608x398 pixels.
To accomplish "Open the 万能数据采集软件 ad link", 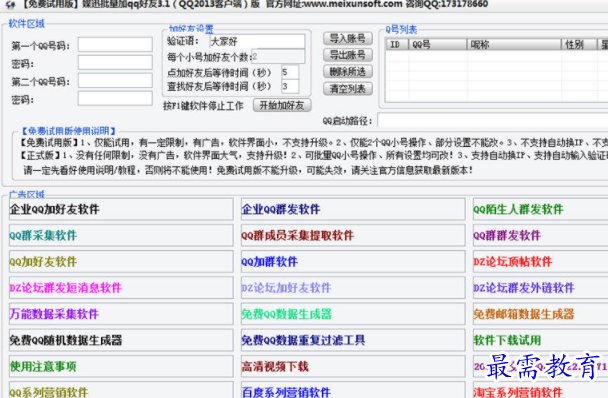I will [x=121, y=314].
